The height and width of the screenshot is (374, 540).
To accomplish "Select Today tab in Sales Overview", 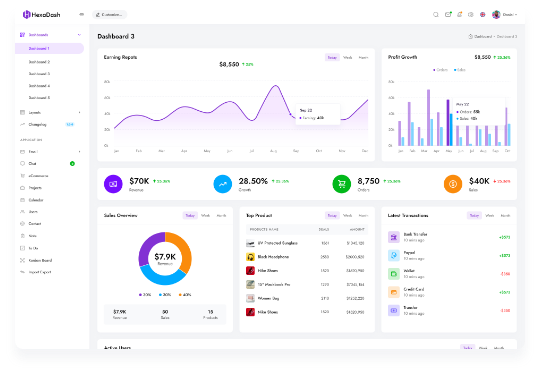I will point(190,216).
